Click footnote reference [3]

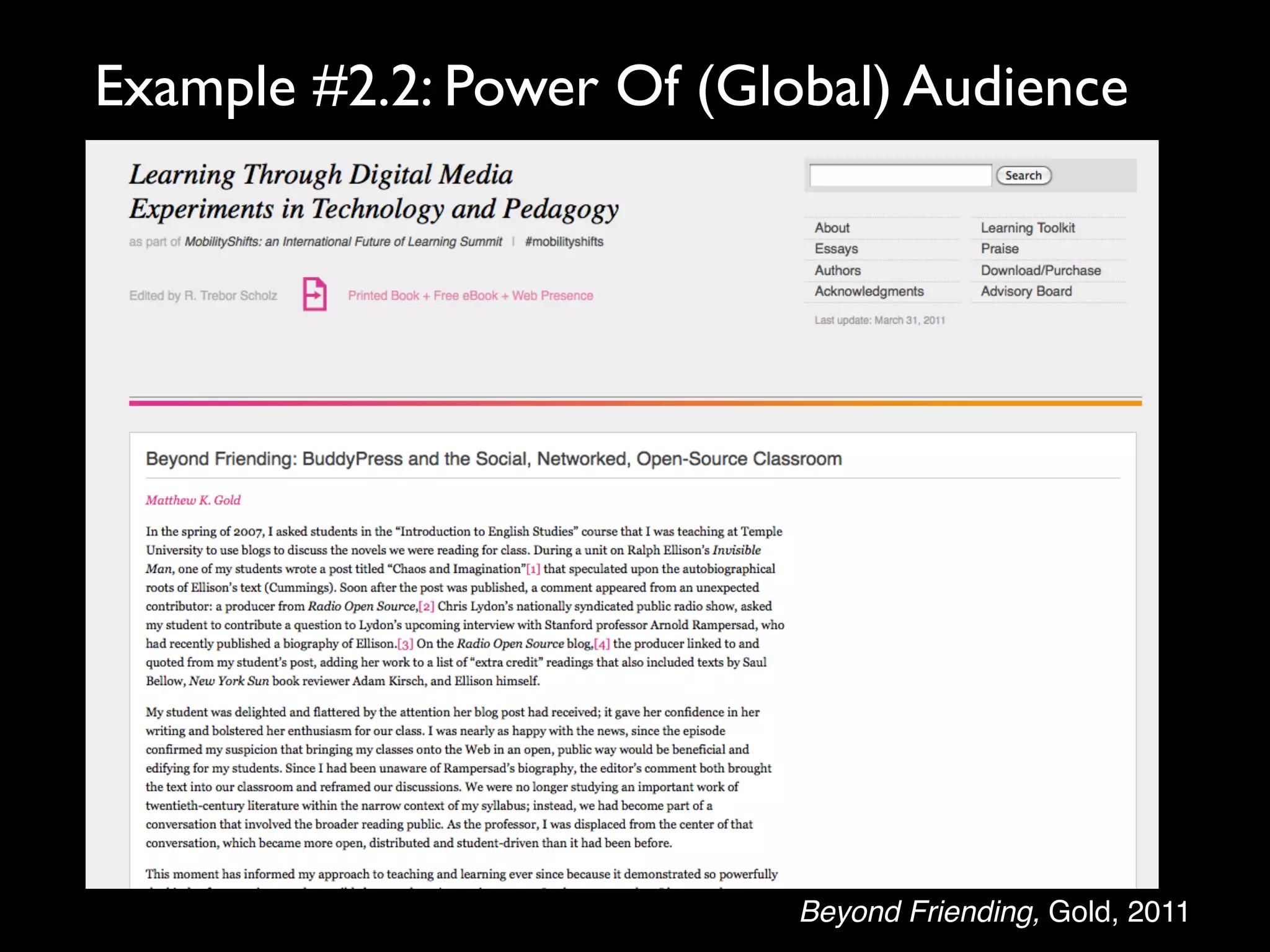405,644
